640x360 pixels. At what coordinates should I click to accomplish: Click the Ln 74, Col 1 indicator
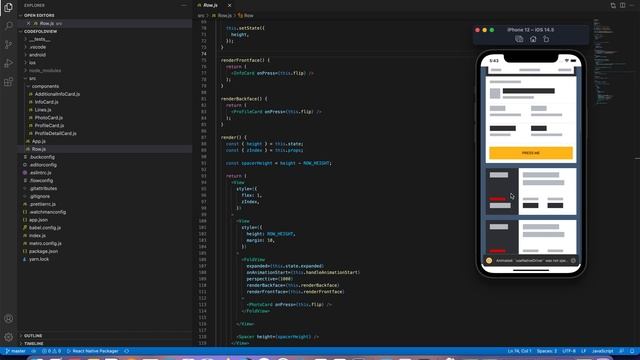[x=519, y=351]
